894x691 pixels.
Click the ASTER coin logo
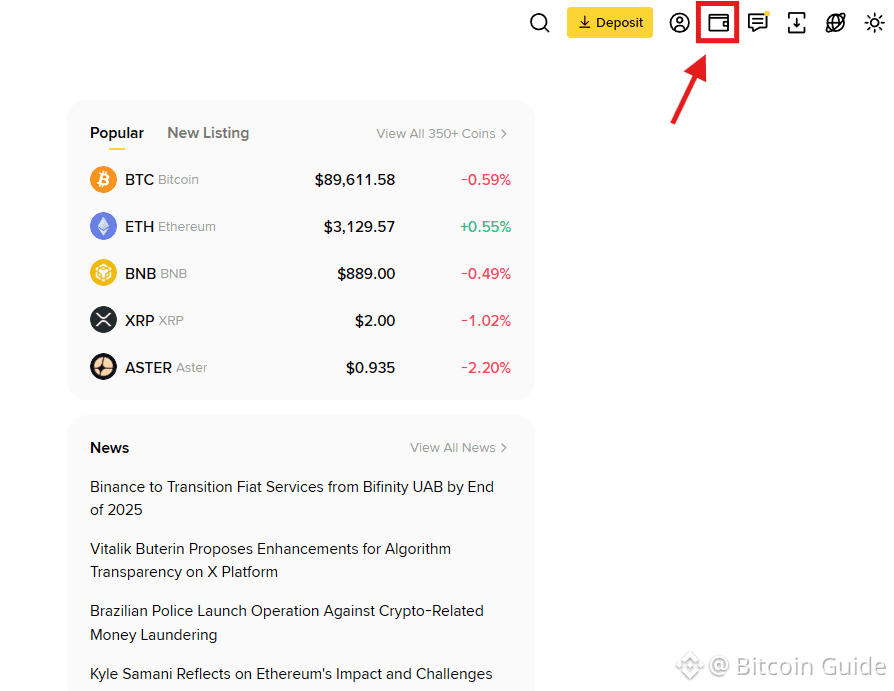103,367
